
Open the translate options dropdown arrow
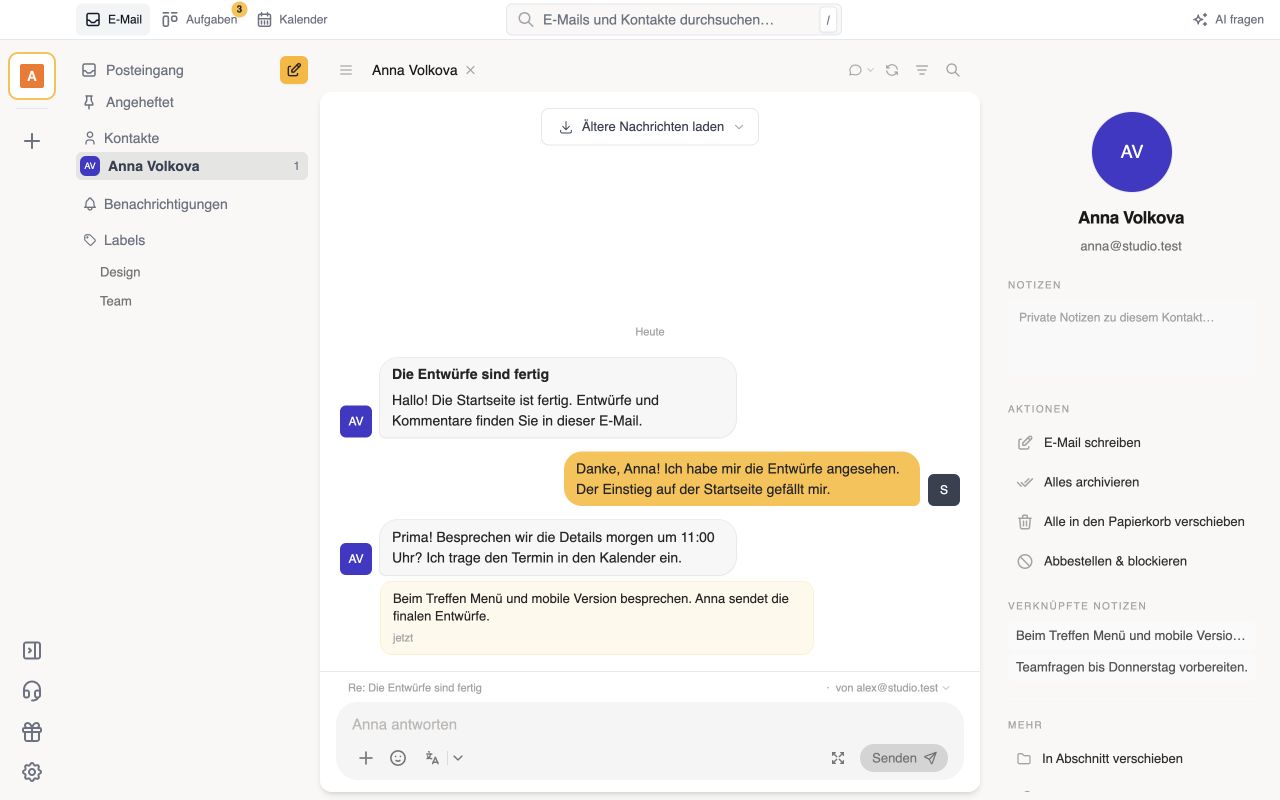[x=458, y=758]
